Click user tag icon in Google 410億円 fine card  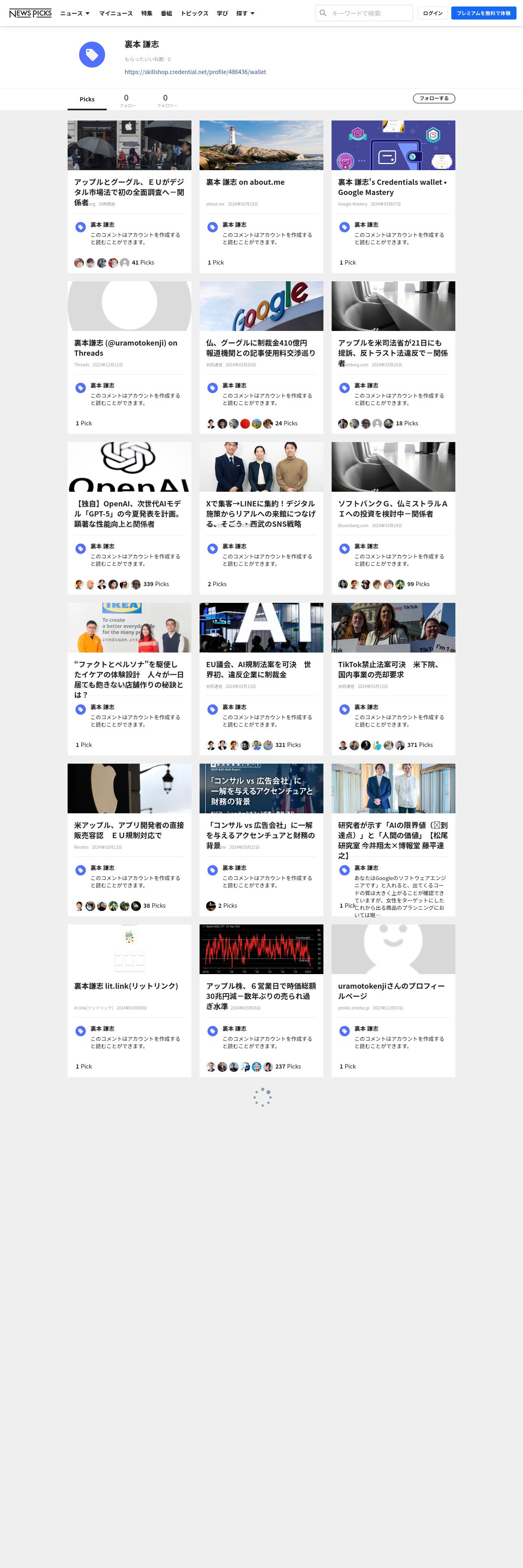click(x=213, y=388)
